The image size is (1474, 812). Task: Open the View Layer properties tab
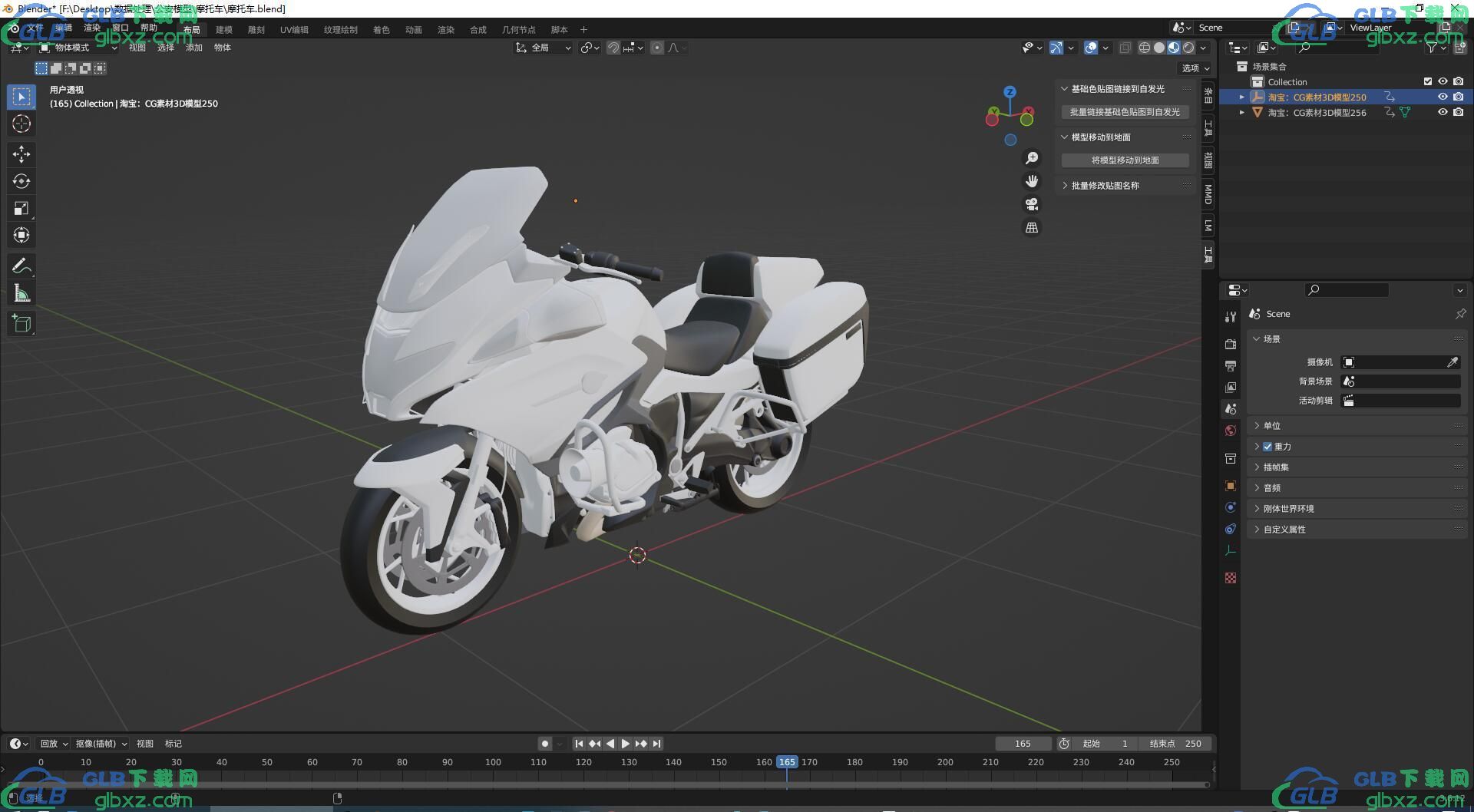pos(1231,387)
